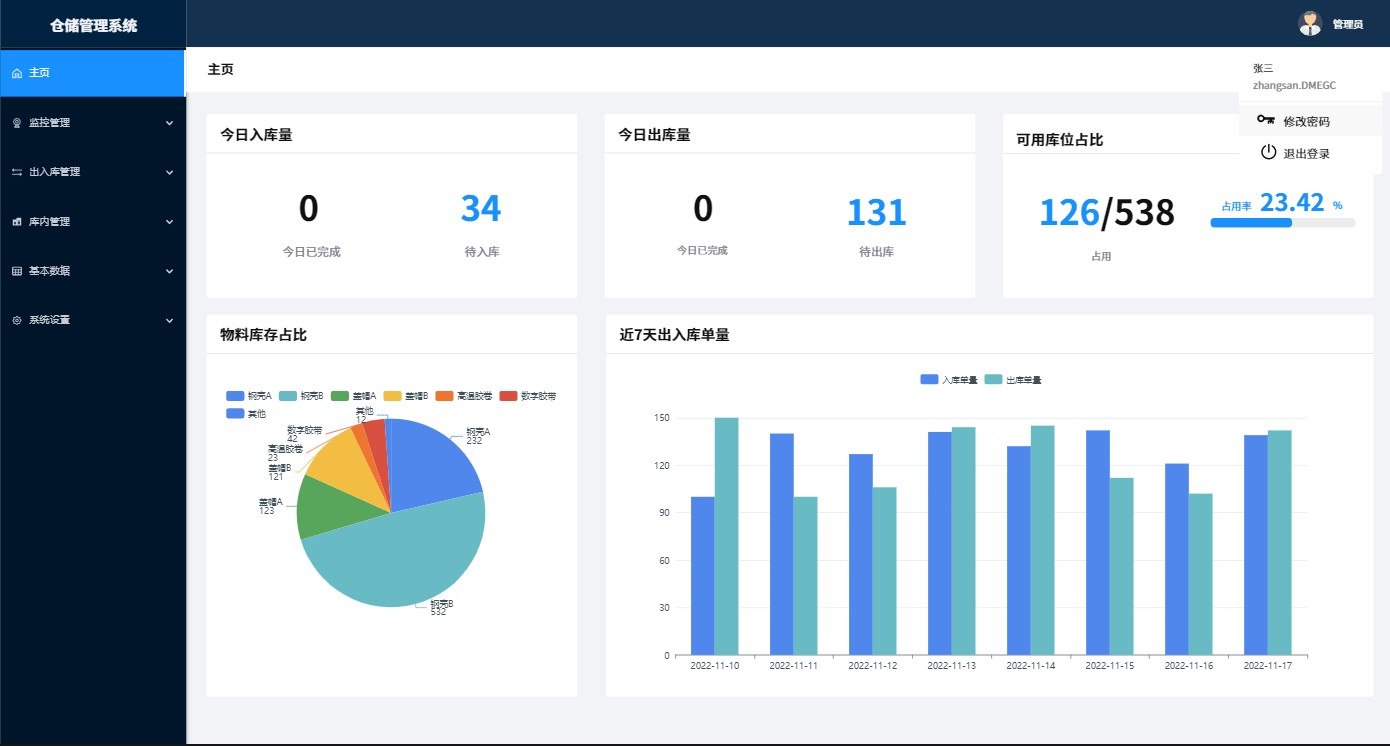Expand 系统设置 using its chevron arrow
The width and height of the screenshot is (1390, 746).
(169, 321)
